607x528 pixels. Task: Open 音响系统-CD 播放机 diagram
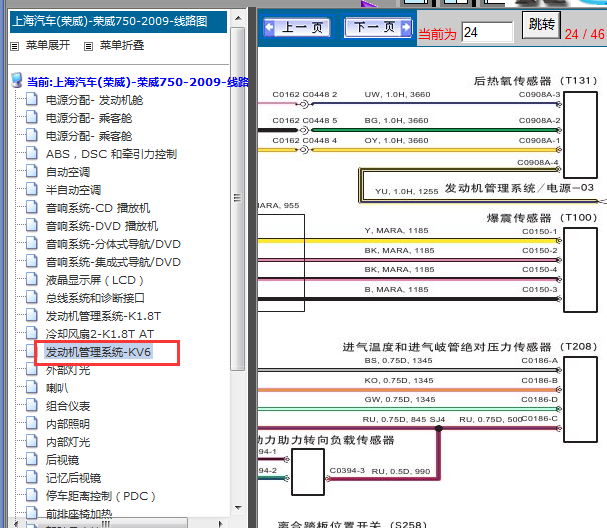pos(98,208)
